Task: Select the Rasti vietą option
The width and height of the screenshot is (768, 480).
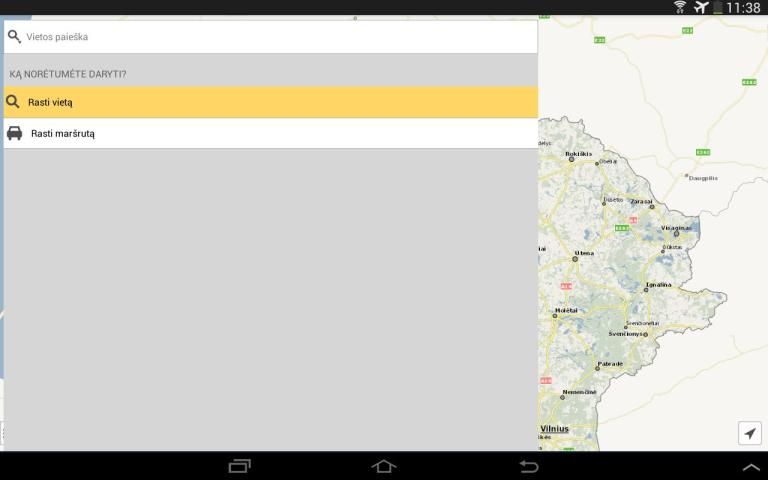Action: pos(270,102)
